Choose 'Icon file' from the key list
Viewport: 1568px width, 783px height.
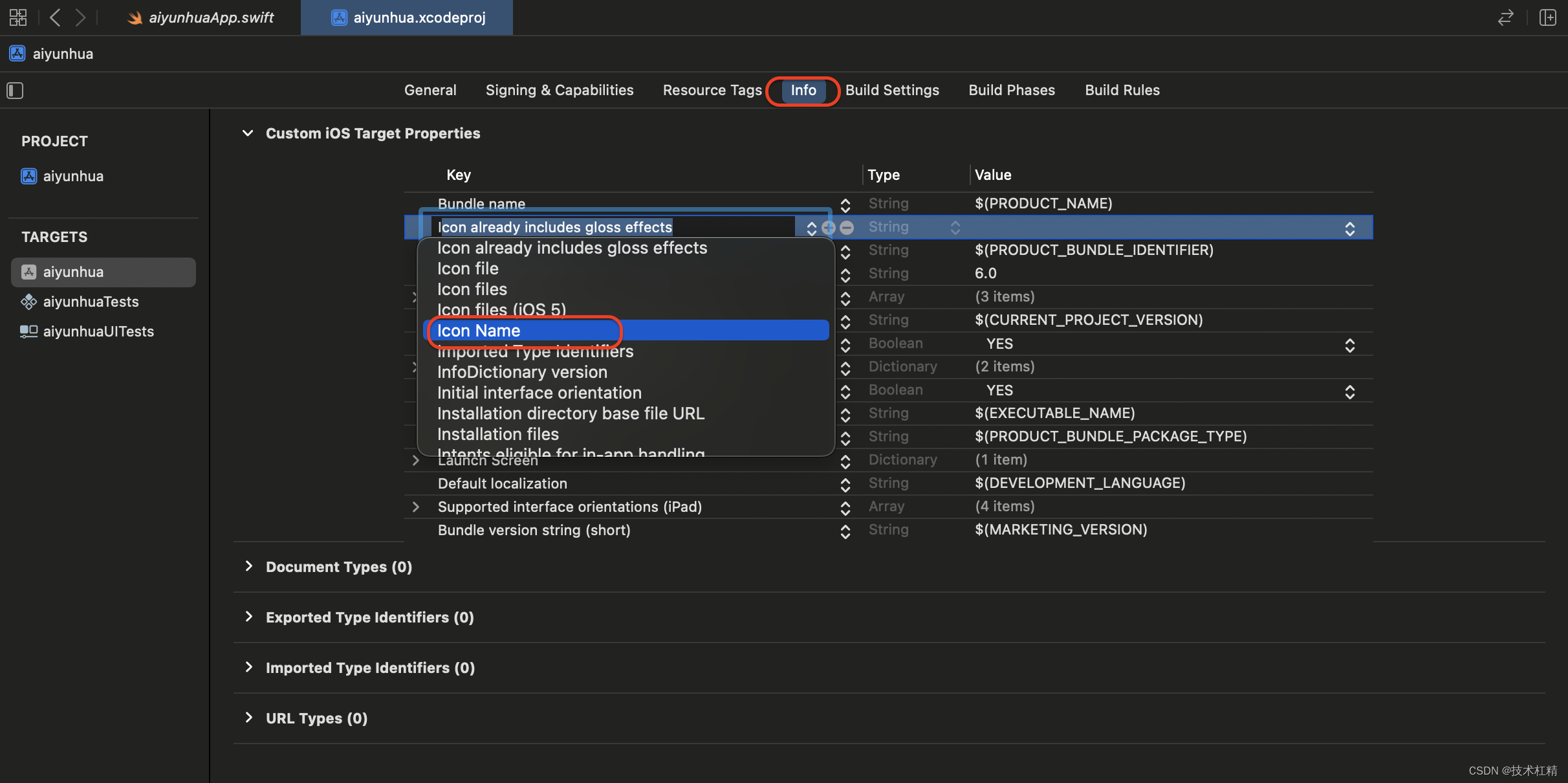pyautogui.click(x=626, y=269)
